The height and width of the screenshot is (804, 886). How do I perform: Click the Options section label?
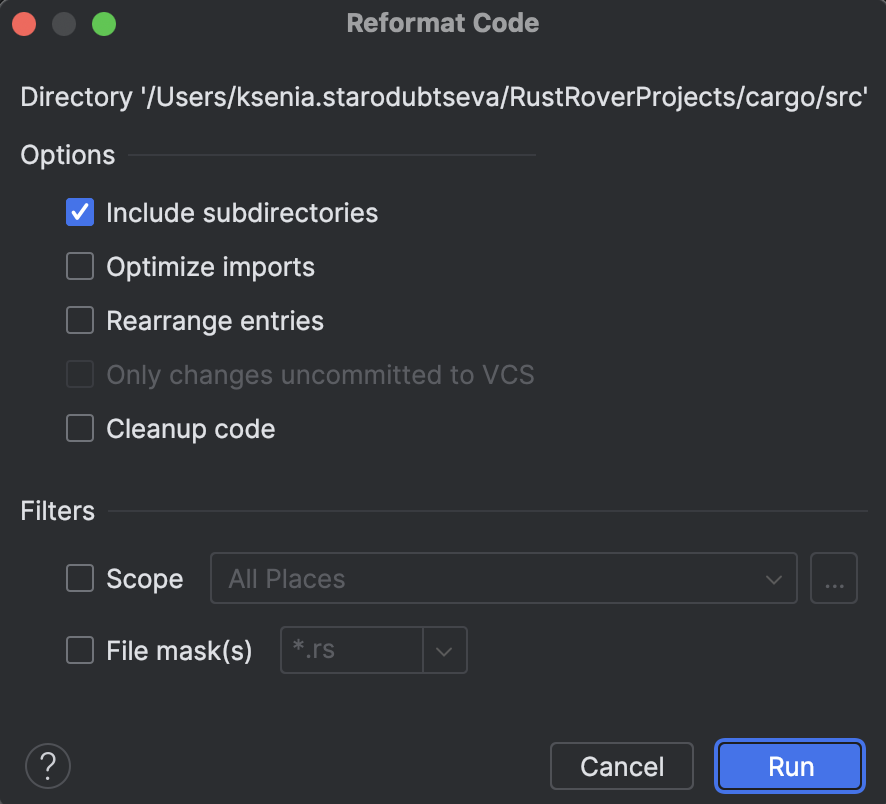[67, 155]
